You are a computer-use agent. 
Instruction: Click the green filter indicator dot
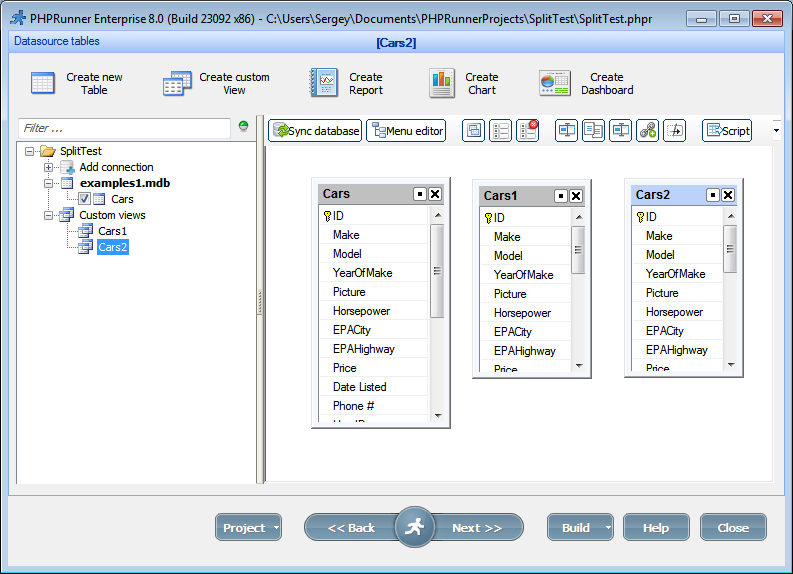[x=243, y=126]
